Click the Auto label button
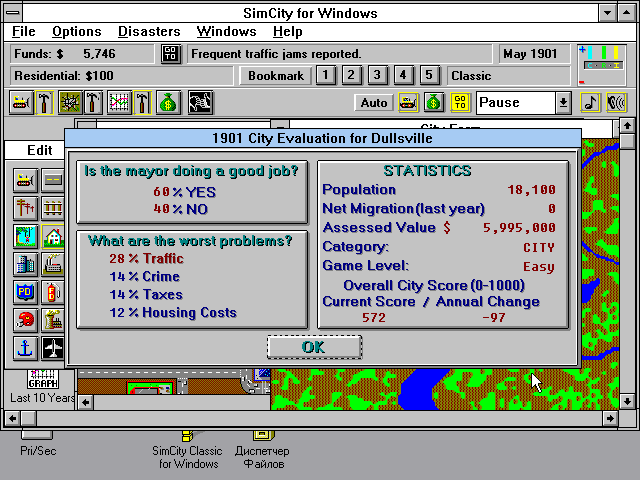The image size is (640, 480). (374, 102)
